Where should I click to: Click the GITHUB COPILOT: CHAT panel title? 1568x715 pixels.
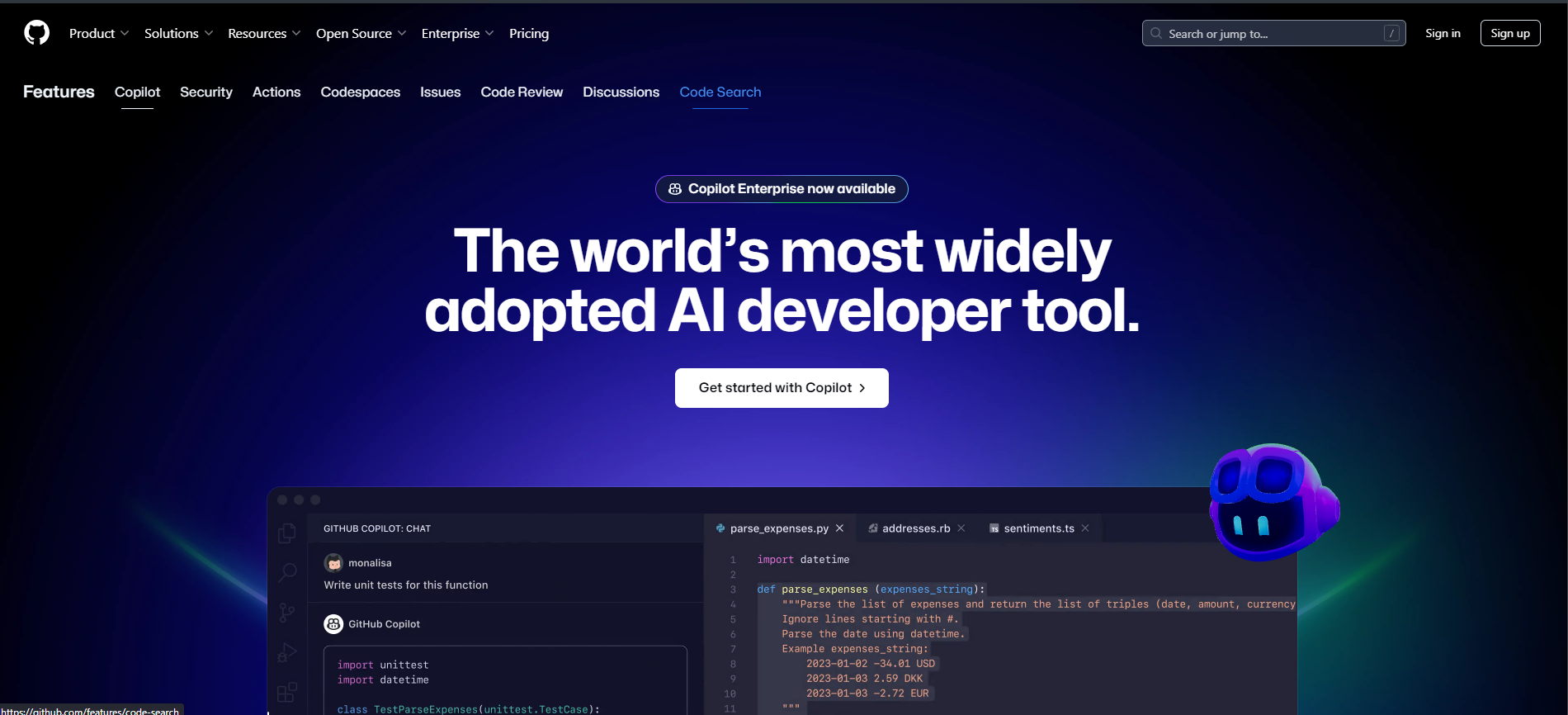point(377,528)
